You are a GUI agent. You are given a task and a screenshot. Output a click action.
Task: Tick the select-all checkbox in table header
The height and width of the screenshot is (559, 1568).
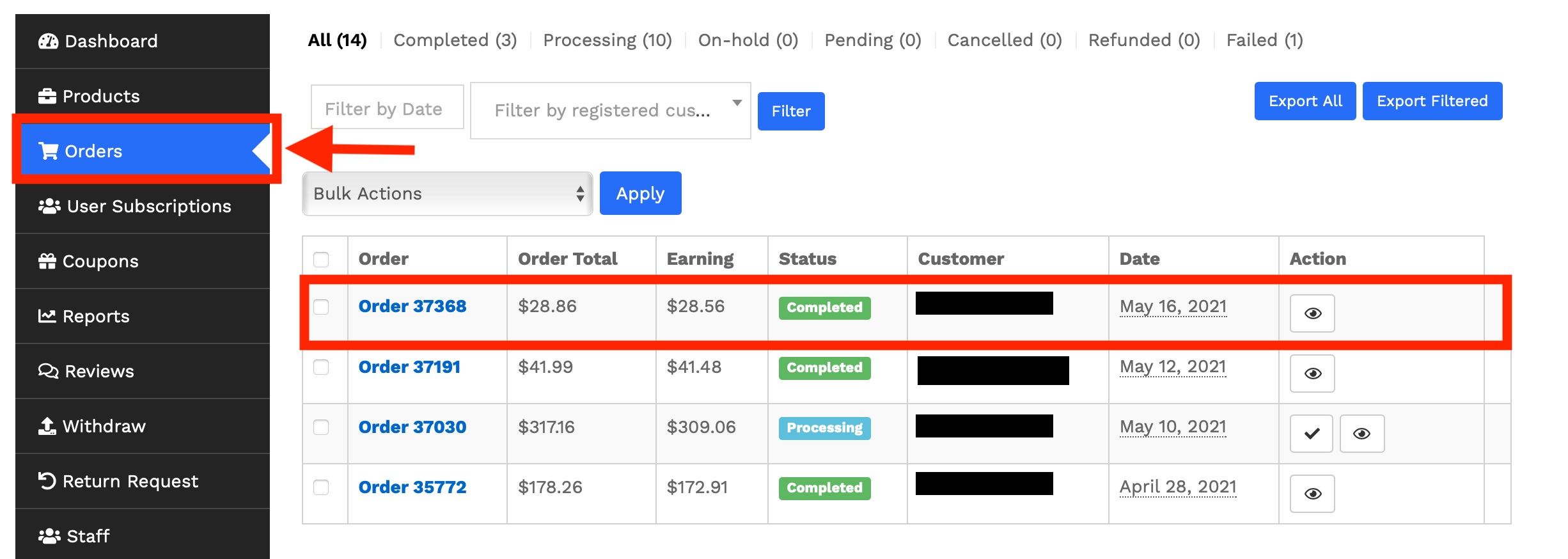[x=321, y=259]
